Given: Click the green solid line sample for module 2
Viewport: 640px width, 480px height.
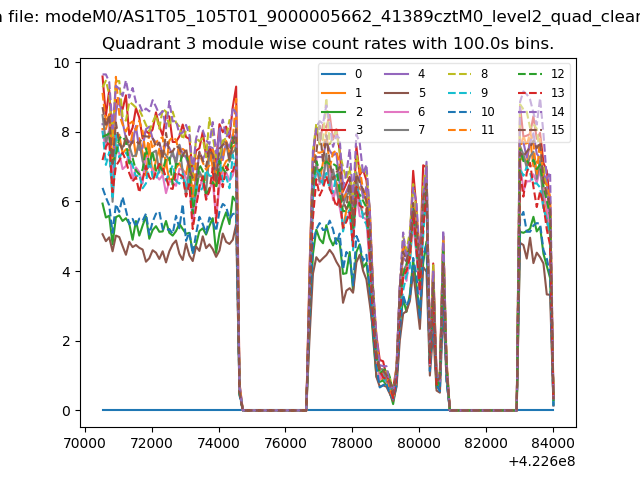Looking at the screenshot, I should 333,111.
